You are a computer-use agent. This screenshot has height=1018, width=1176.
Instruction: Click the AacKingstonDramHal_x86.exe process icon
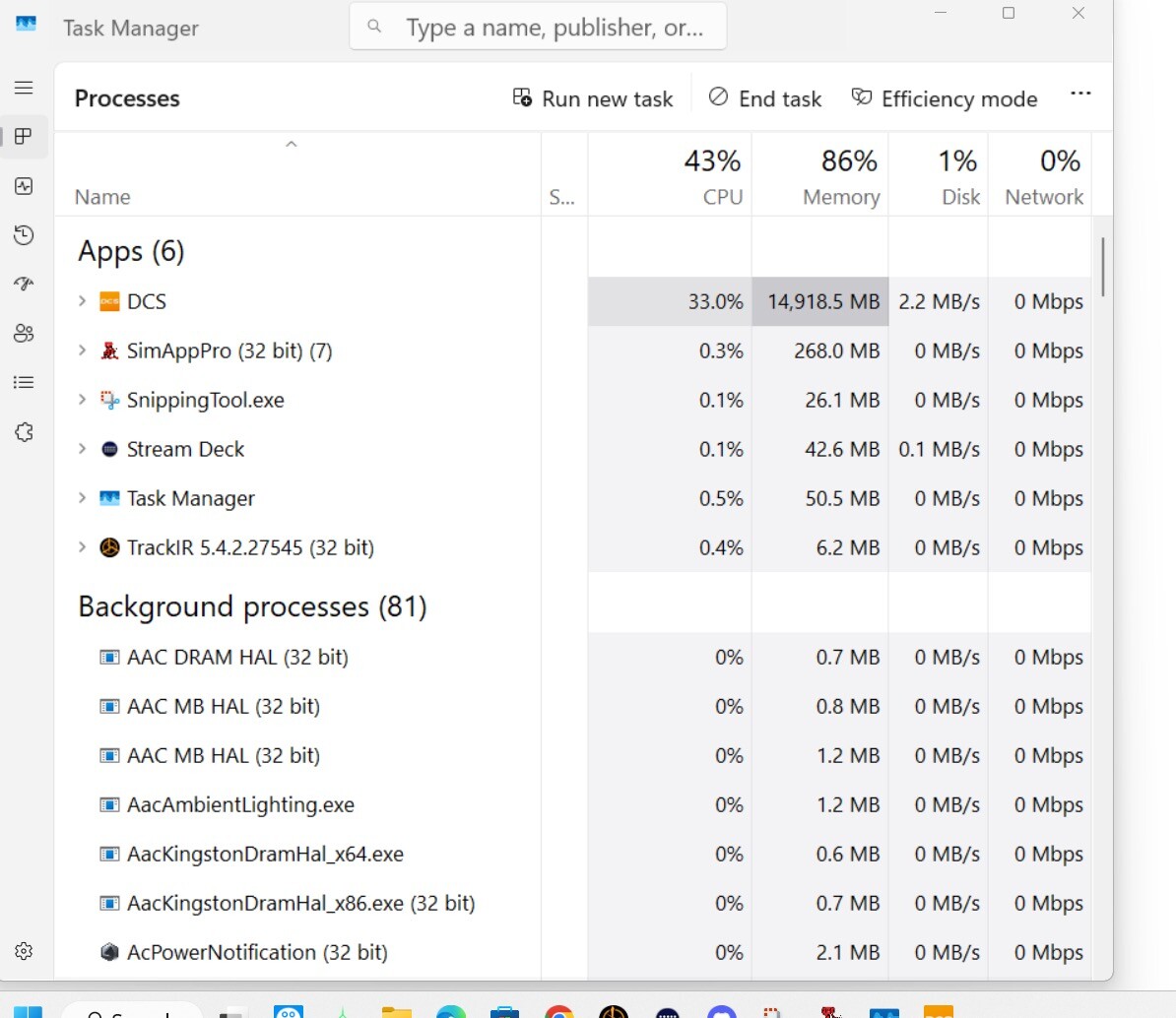coord(109,904)
